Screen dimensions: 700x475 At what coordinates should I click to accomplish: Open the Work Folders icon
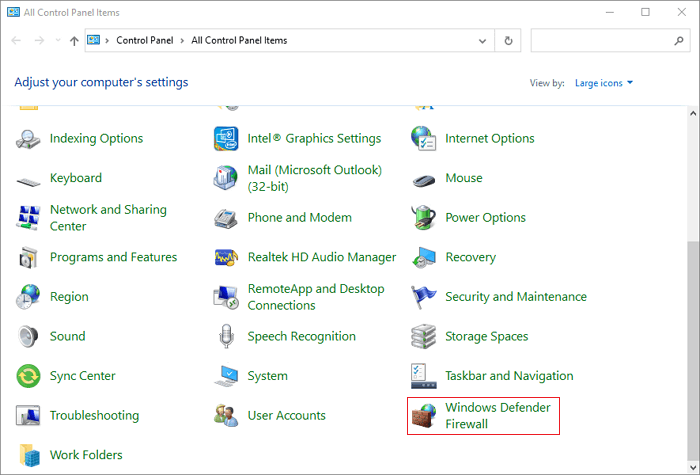[29, 455]
